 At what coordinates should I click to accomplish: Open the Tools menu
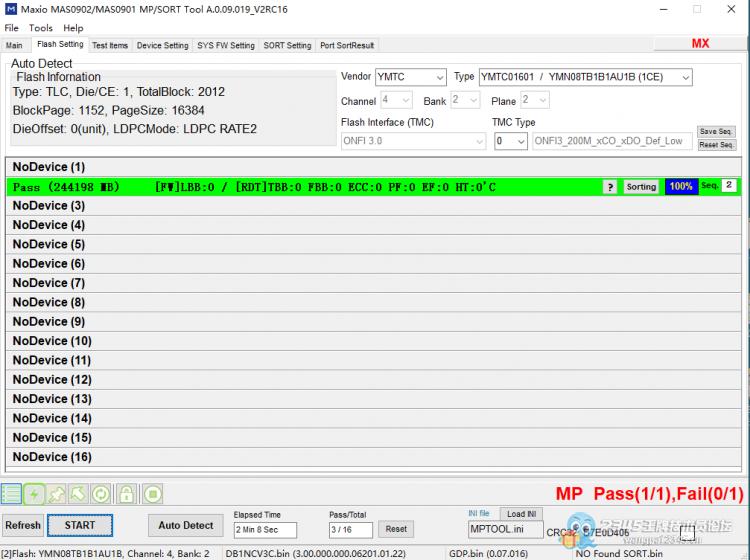coord(40,28)
